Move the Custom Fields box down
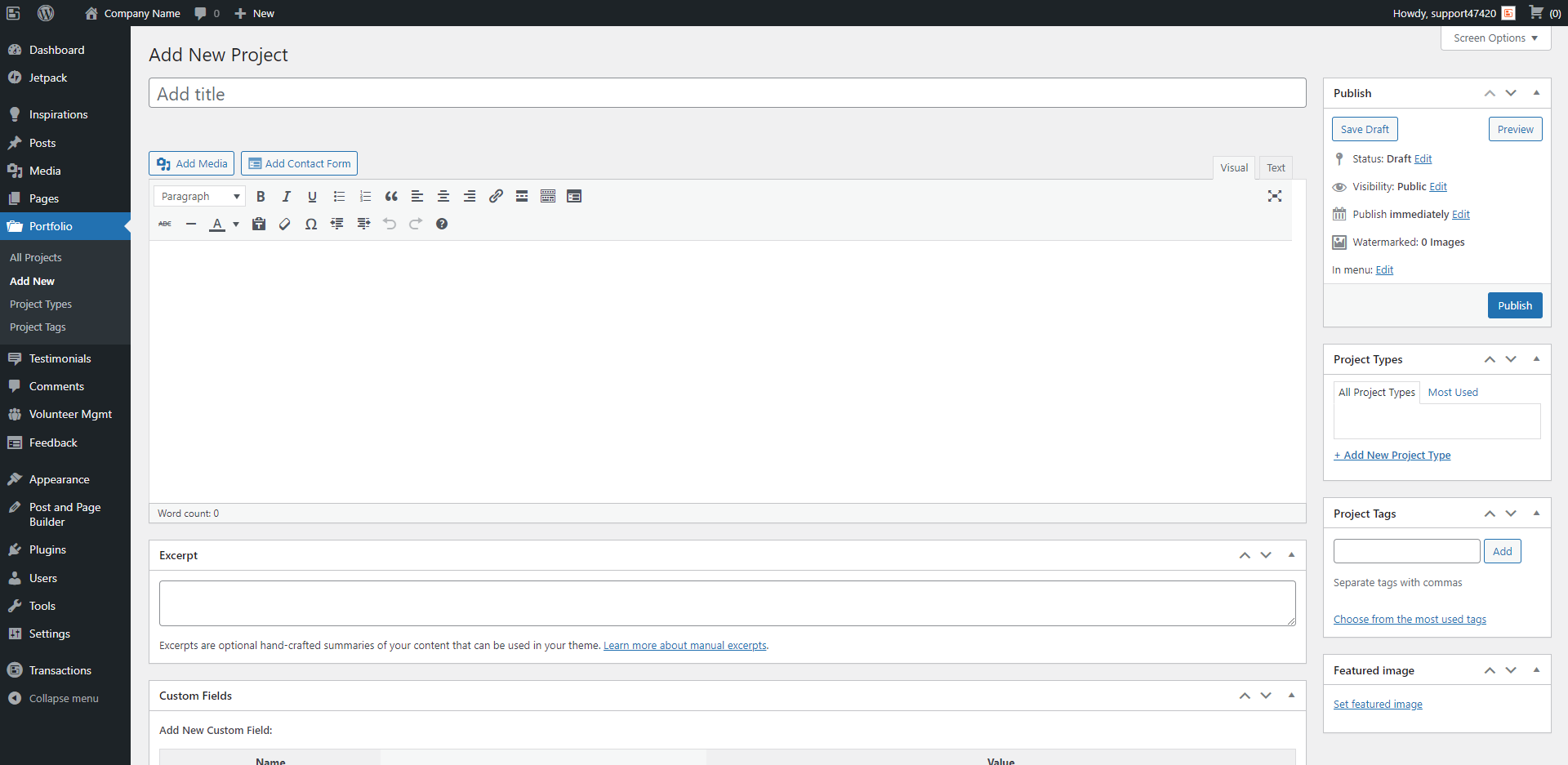Image resolution: width=1568 pixels, height=765 pixels. tap(1266, 696)
